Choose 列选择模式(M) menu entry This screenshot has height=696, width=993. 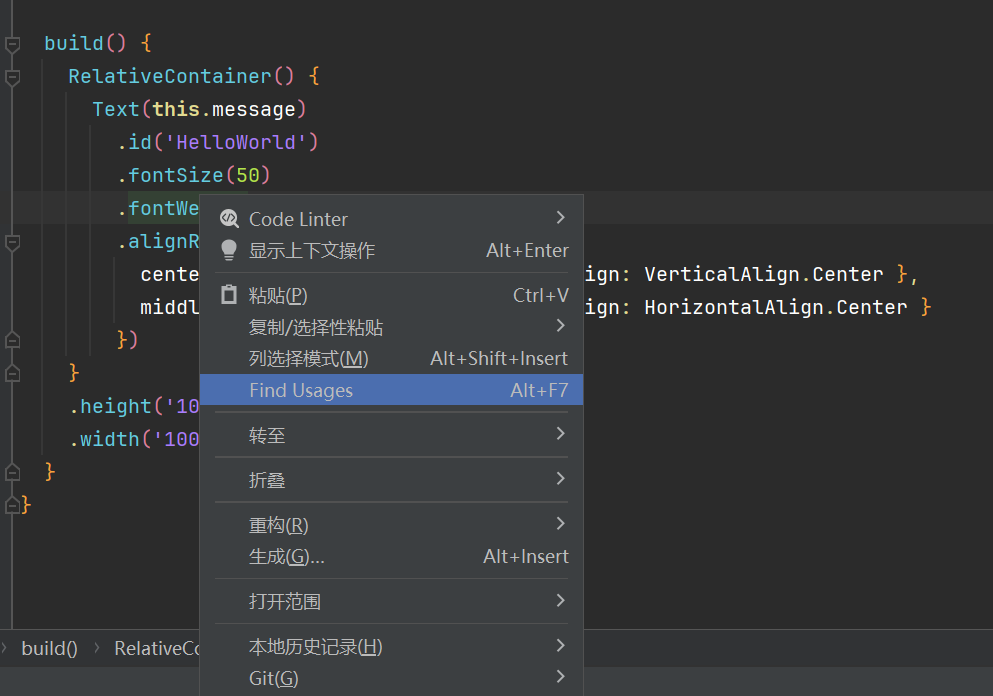[x=391, y=358]
